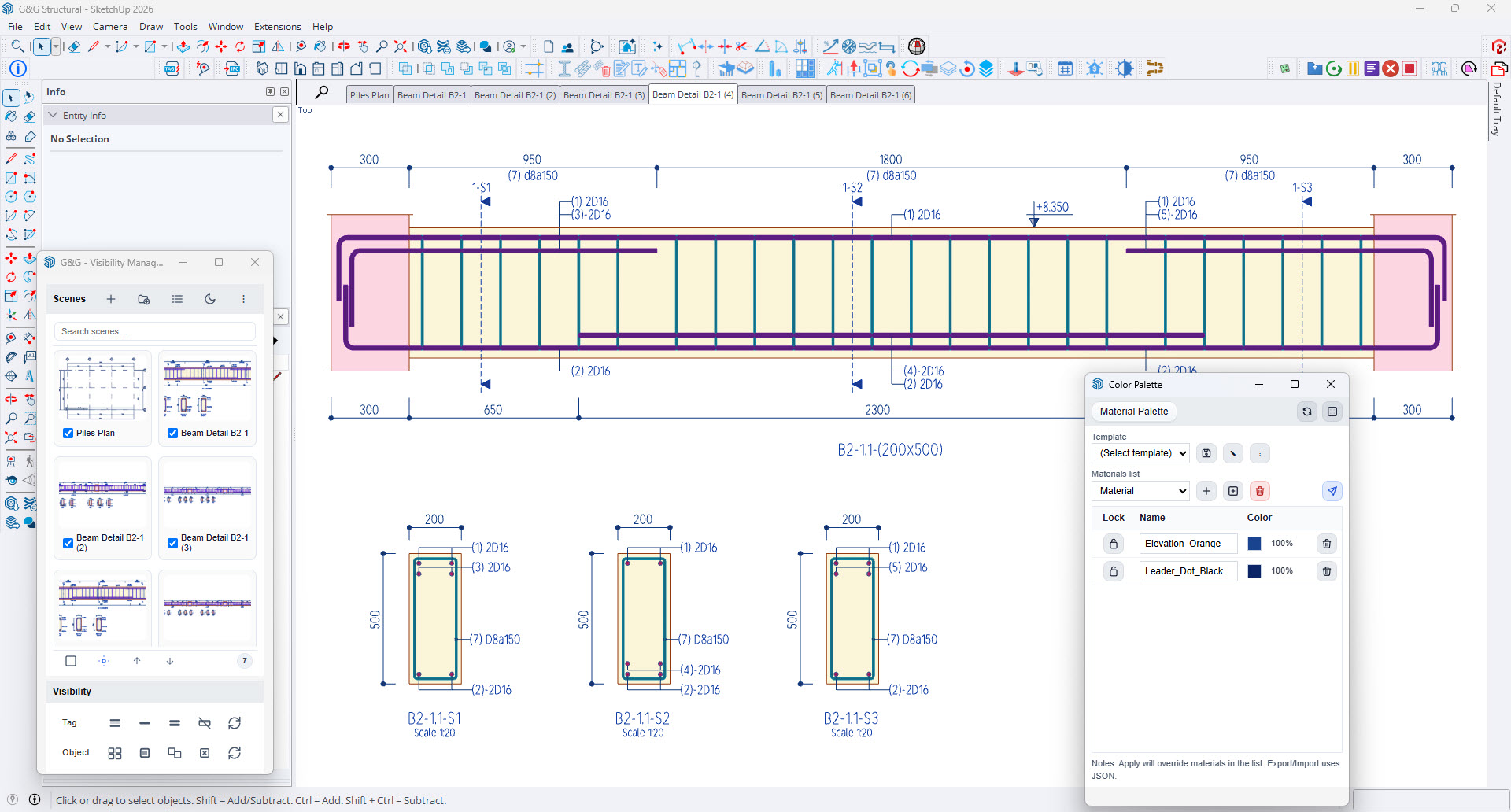Refresh the Color Palette materials
Image resolution: width=1511 pixels, height=812 pixels.
coord(1307,412)
